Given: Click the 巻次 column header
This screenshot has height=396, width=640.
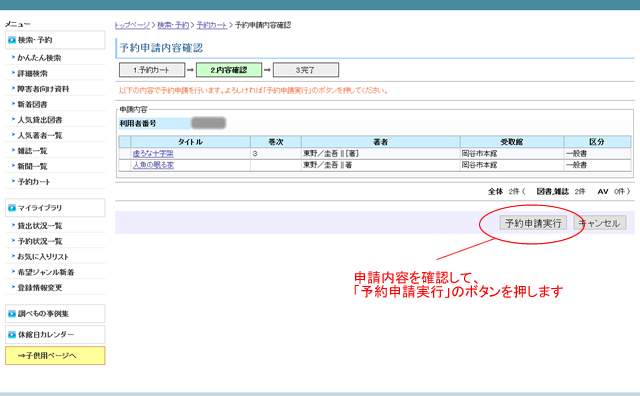Looking at the screenshot, I should click(276, 142).
